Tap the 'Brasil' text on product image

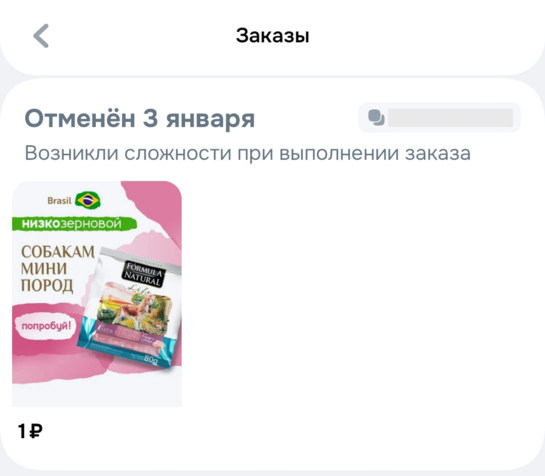[x=59, y=201]
